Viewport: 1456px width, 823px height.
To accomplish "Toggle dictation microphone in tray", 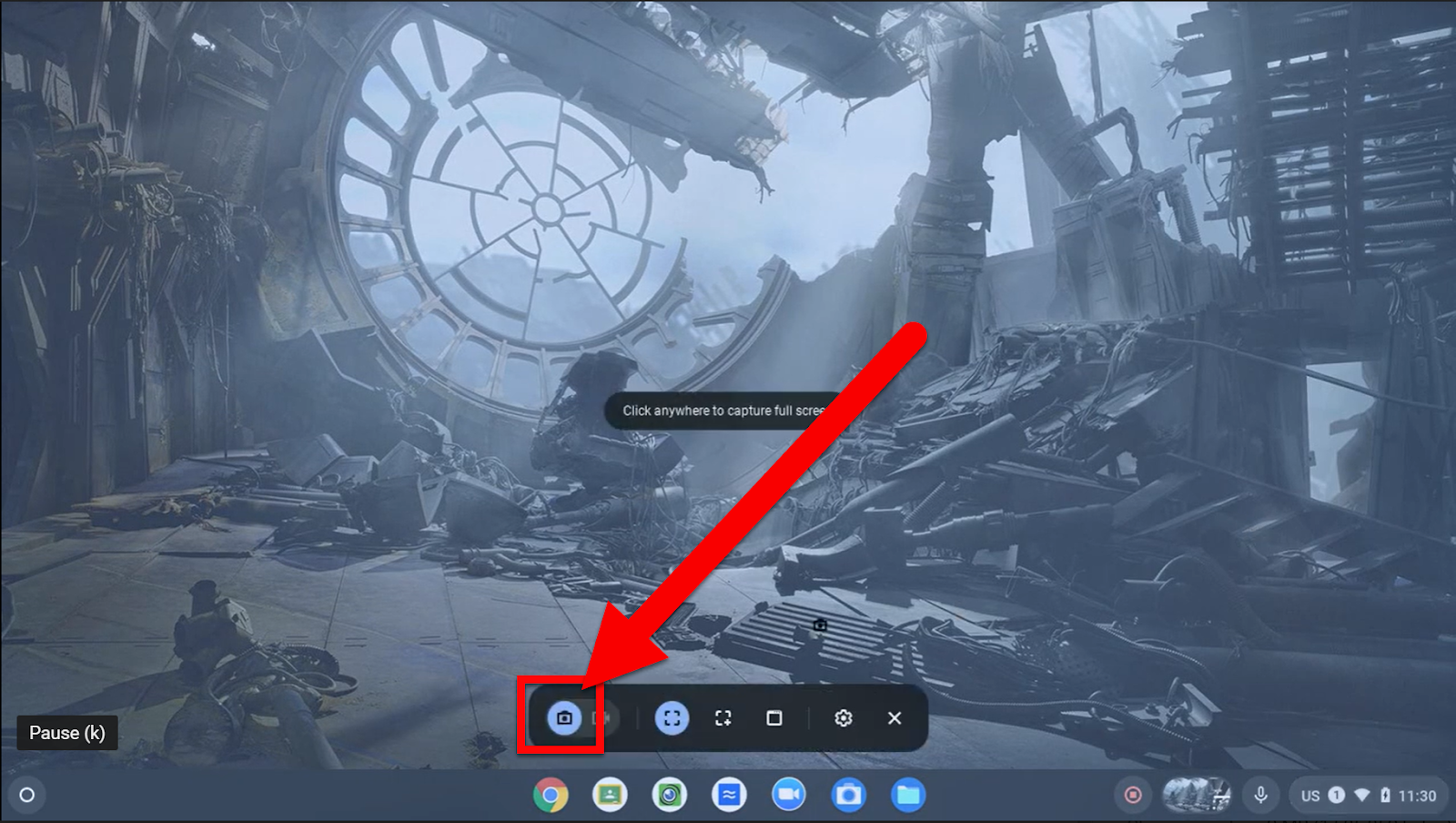I will click(x=1260, y=795).
